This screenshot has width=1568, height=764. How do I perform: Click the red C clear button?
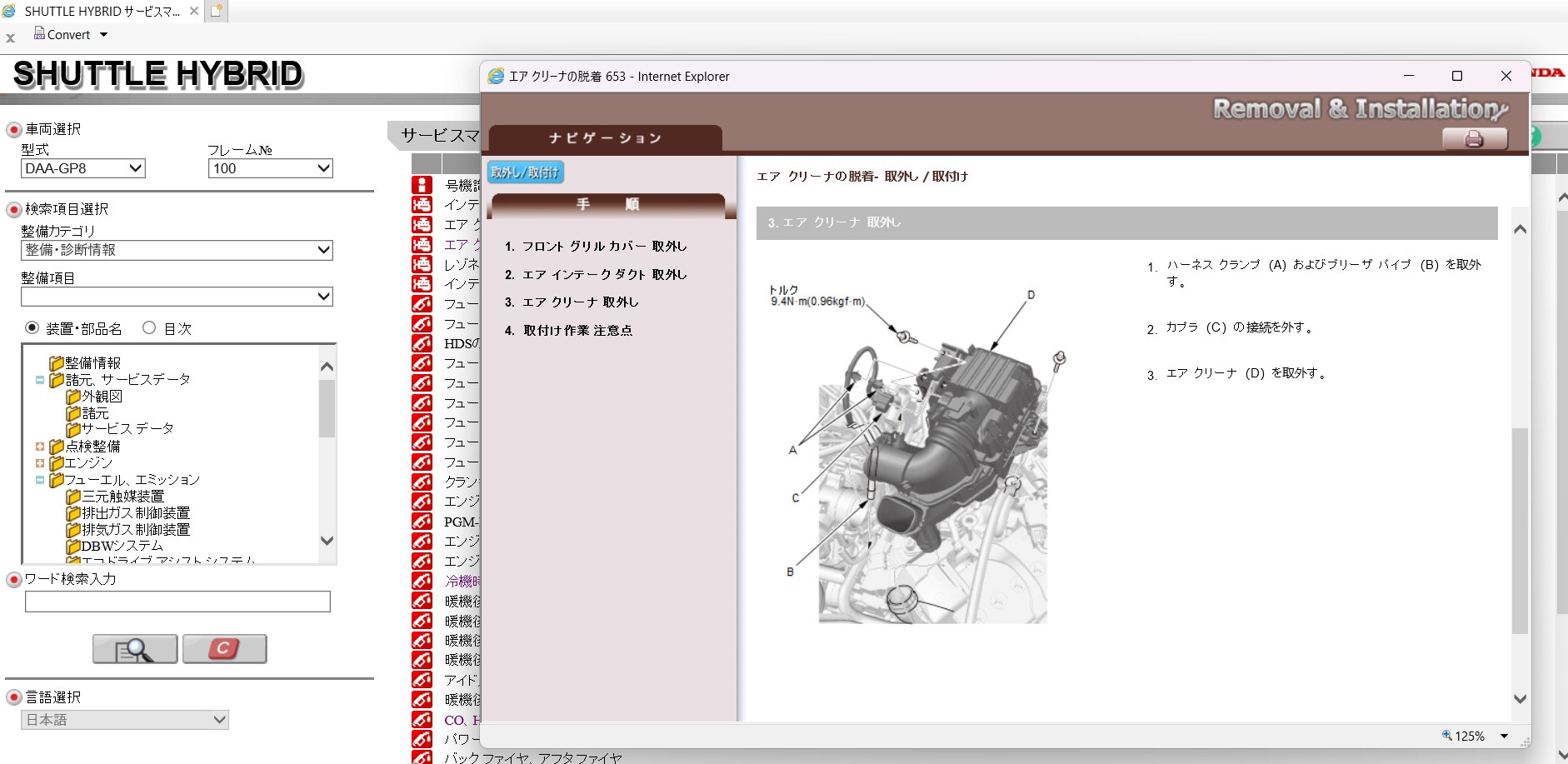[224, 649]
